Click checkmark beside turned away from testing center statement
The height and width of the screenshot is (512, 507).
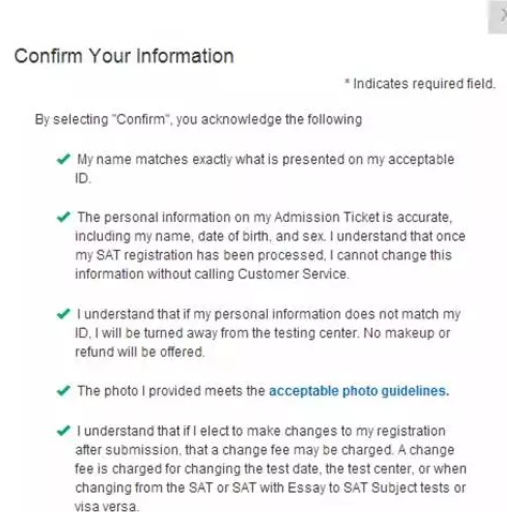(x=63, y=314)
